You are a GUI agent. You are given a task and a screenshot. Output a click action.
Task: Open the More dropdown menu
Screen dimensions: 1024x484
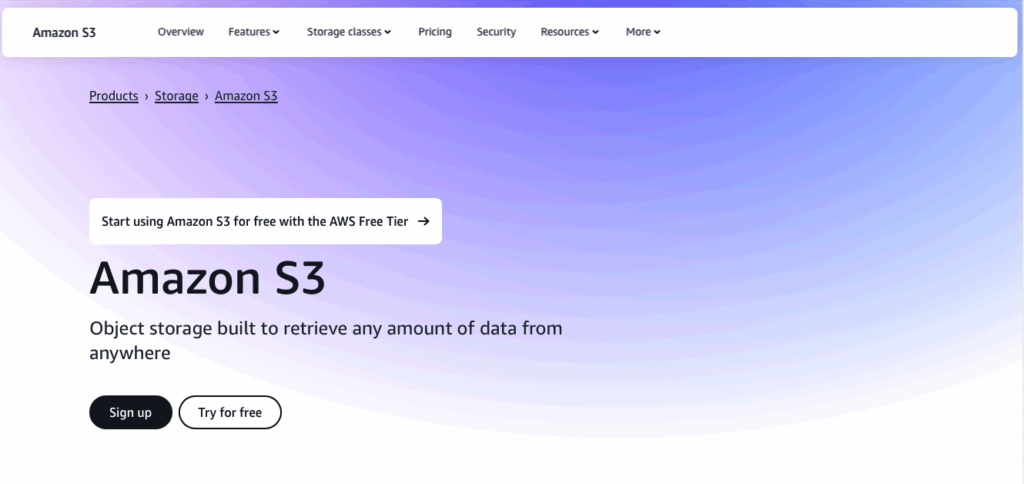(643, 31)
